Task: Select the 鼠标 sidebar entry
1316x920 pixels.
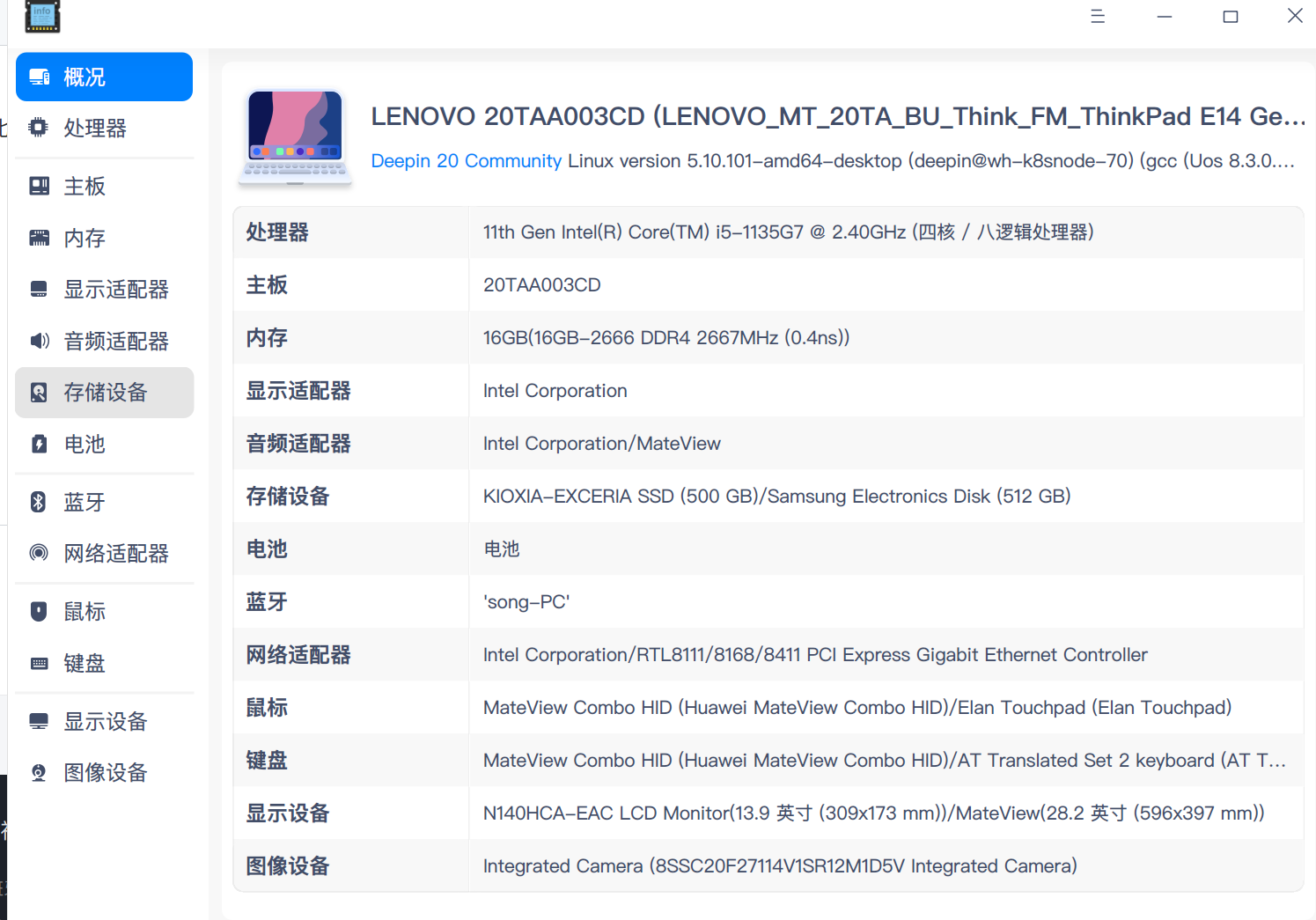Action: 104,611
